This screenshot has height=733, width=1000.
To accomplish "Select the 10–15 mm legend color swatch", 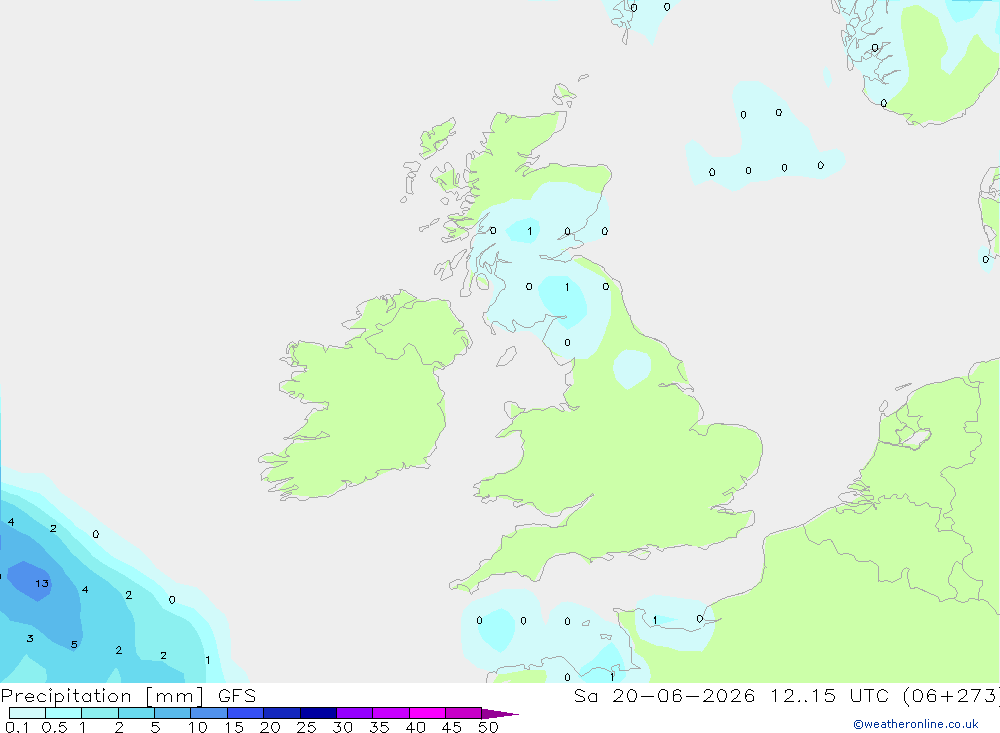I will tap(209, 713).
